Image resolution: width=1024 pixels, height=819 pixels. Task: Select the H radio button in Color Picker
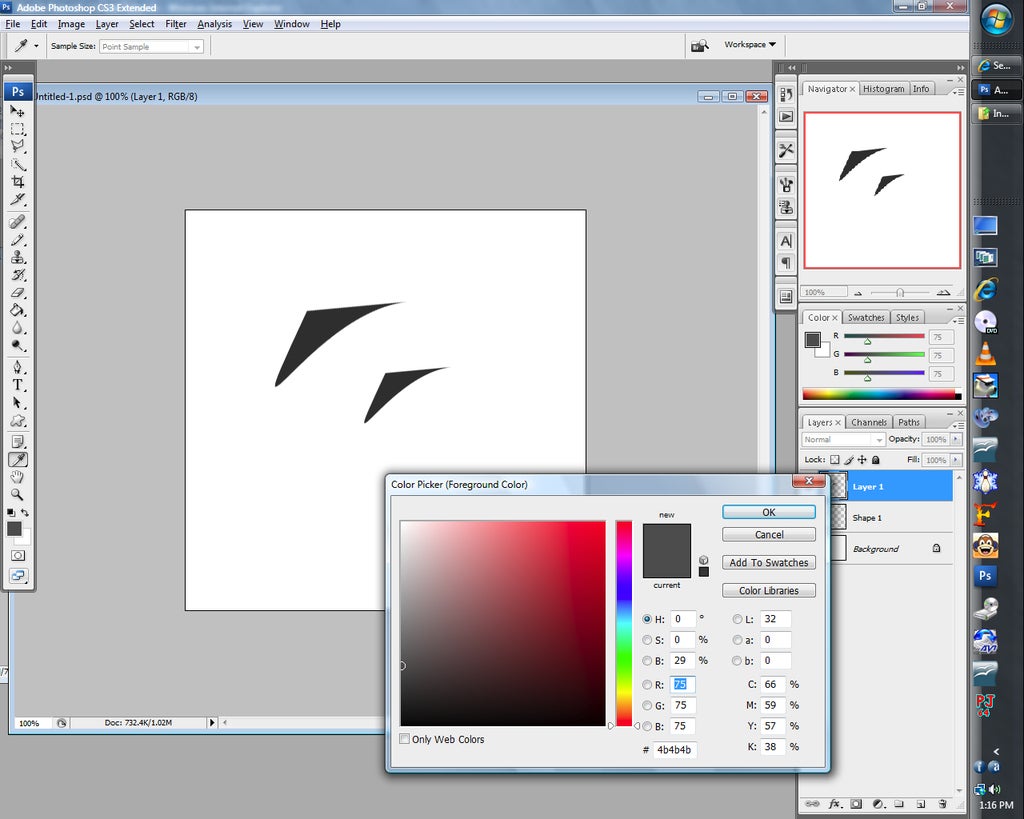648,619
